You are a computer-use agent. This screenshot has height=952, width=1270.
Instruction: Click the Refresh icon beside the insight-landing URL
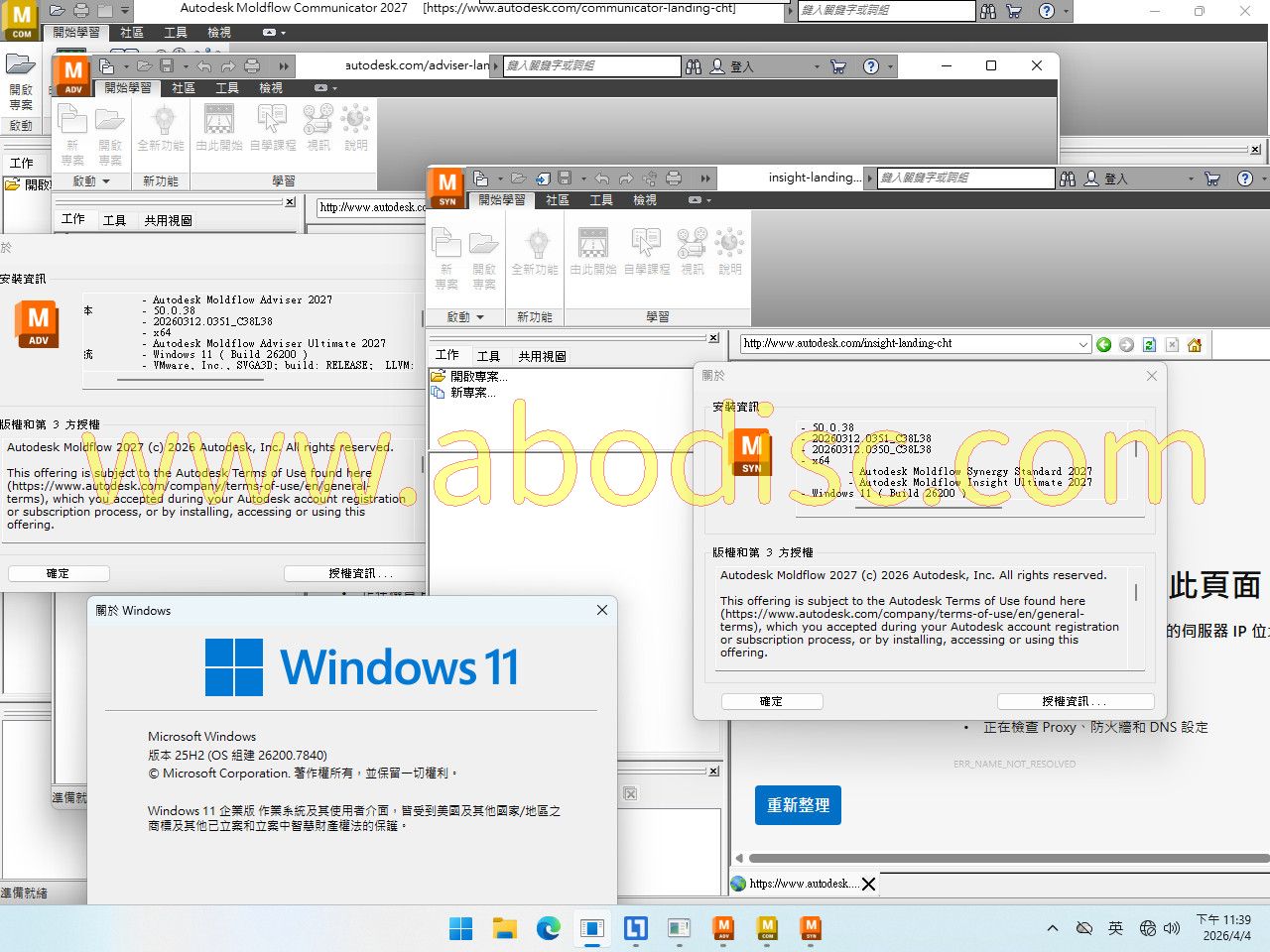[1149, 344]
